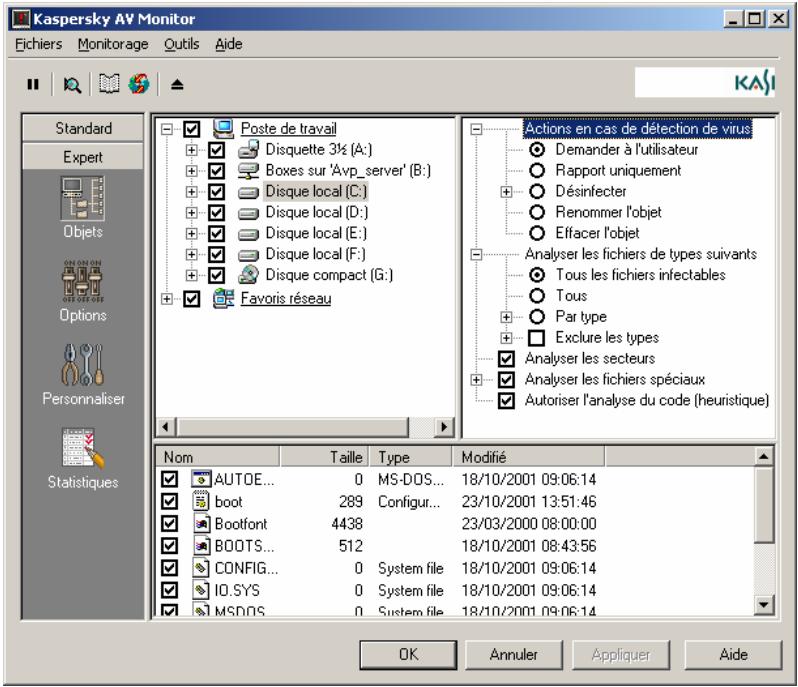This screenshot has height=687, width=798.
Task: Switch to the Standard tab
Action: click(x=83, y=128)
